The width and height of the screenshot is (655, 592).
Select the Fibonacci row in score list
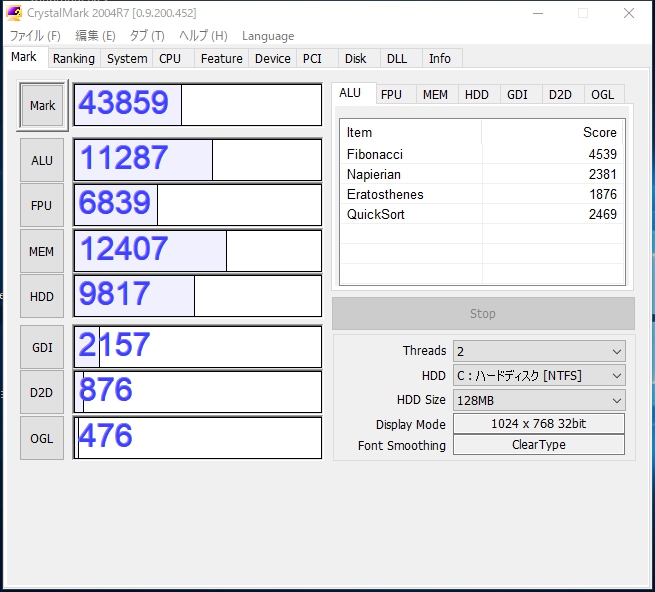point(481,155)
